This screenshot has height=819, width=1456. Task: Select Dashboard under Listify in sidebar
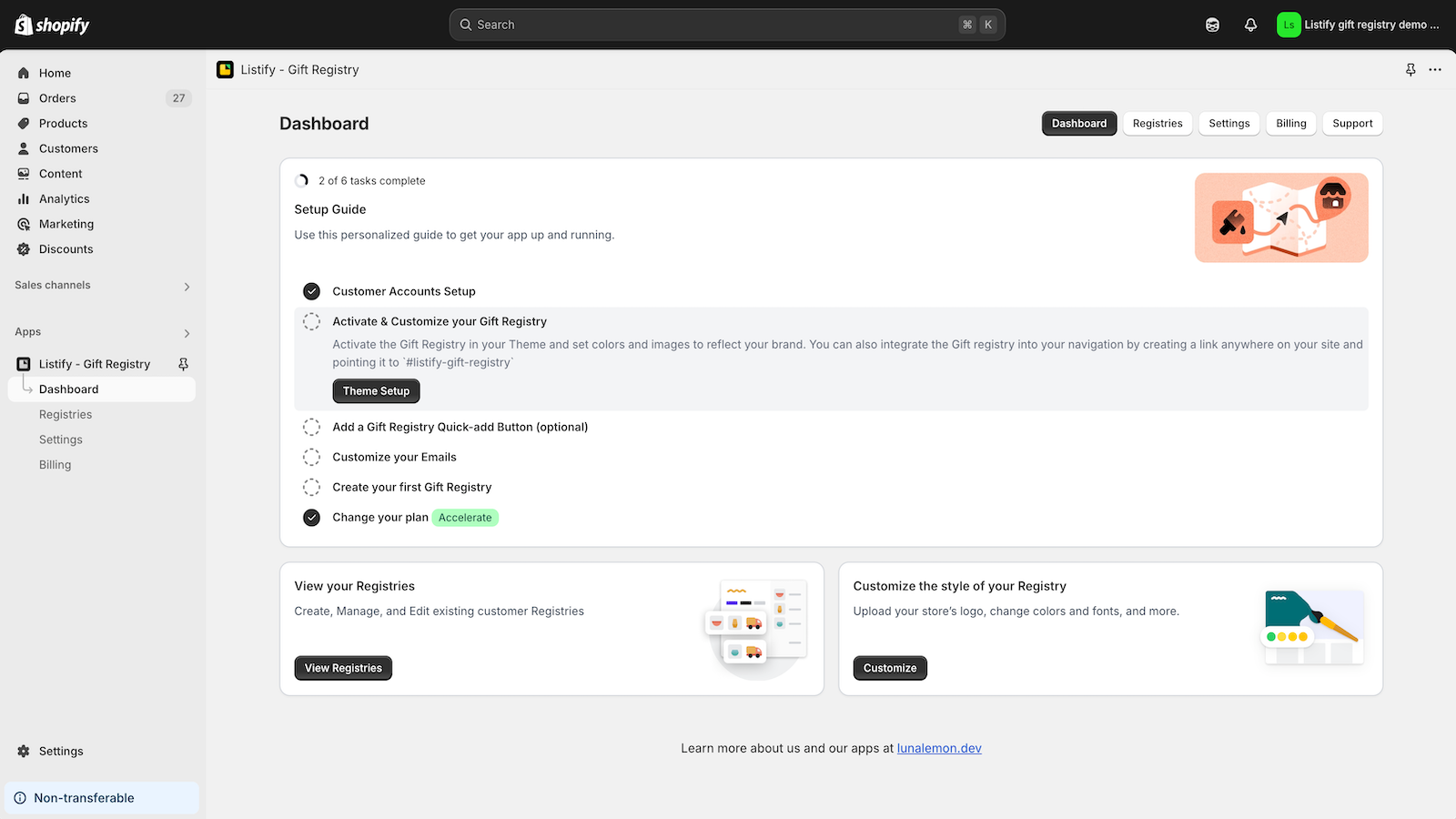pyautogui.click(x=102, y=389)
